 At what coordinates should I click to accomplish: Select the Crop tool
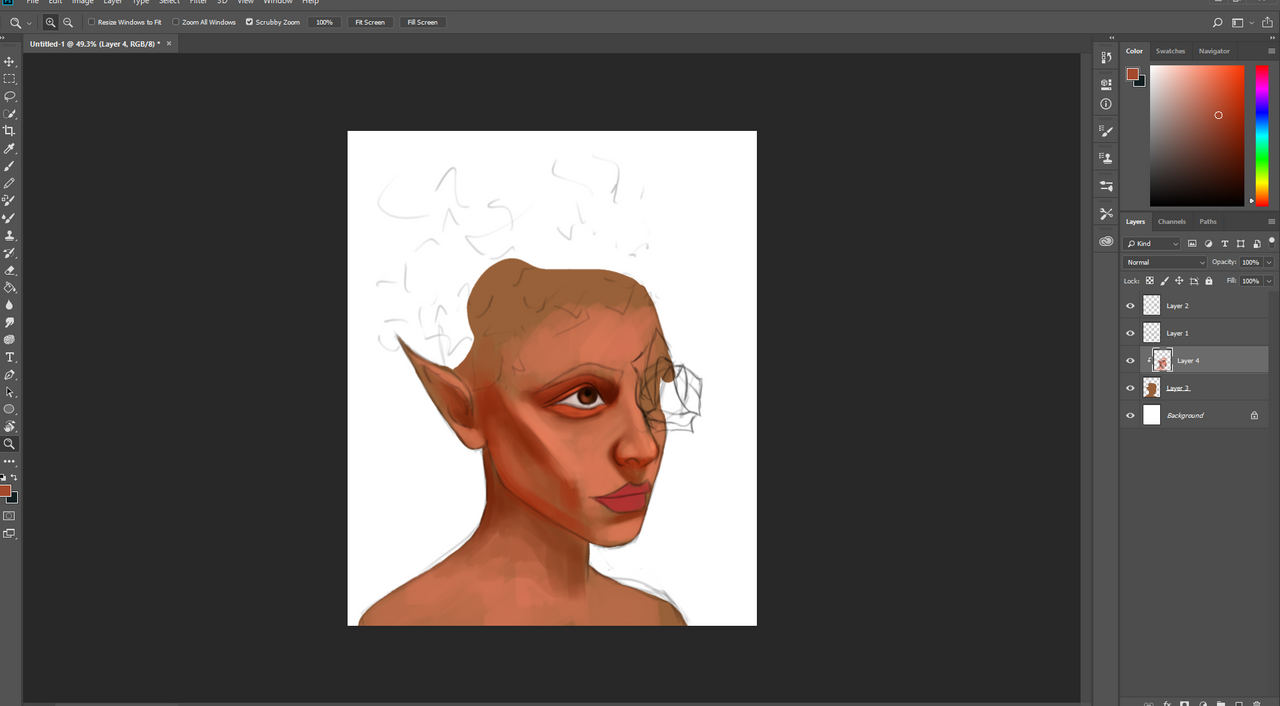pyautogui.click(x=10, y=131)
